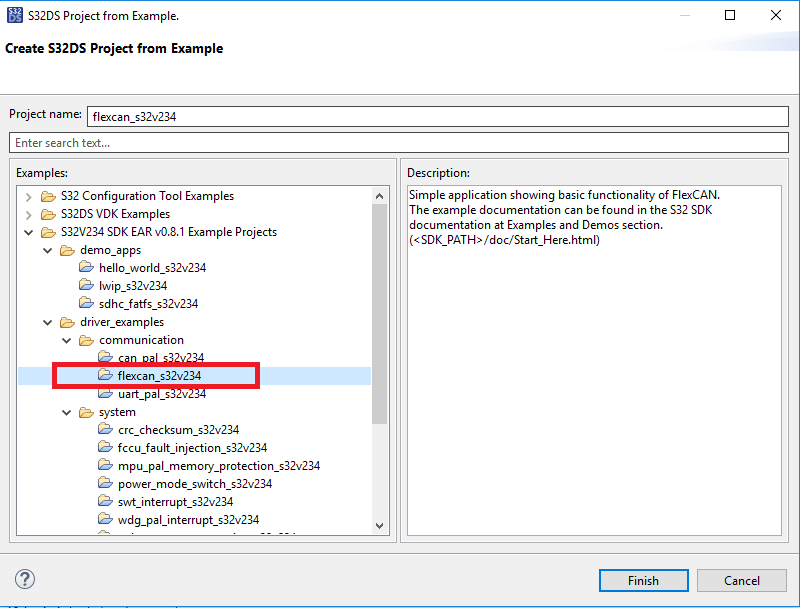Select the mpu_pal_memory_protection_s32v234 label

219,466
